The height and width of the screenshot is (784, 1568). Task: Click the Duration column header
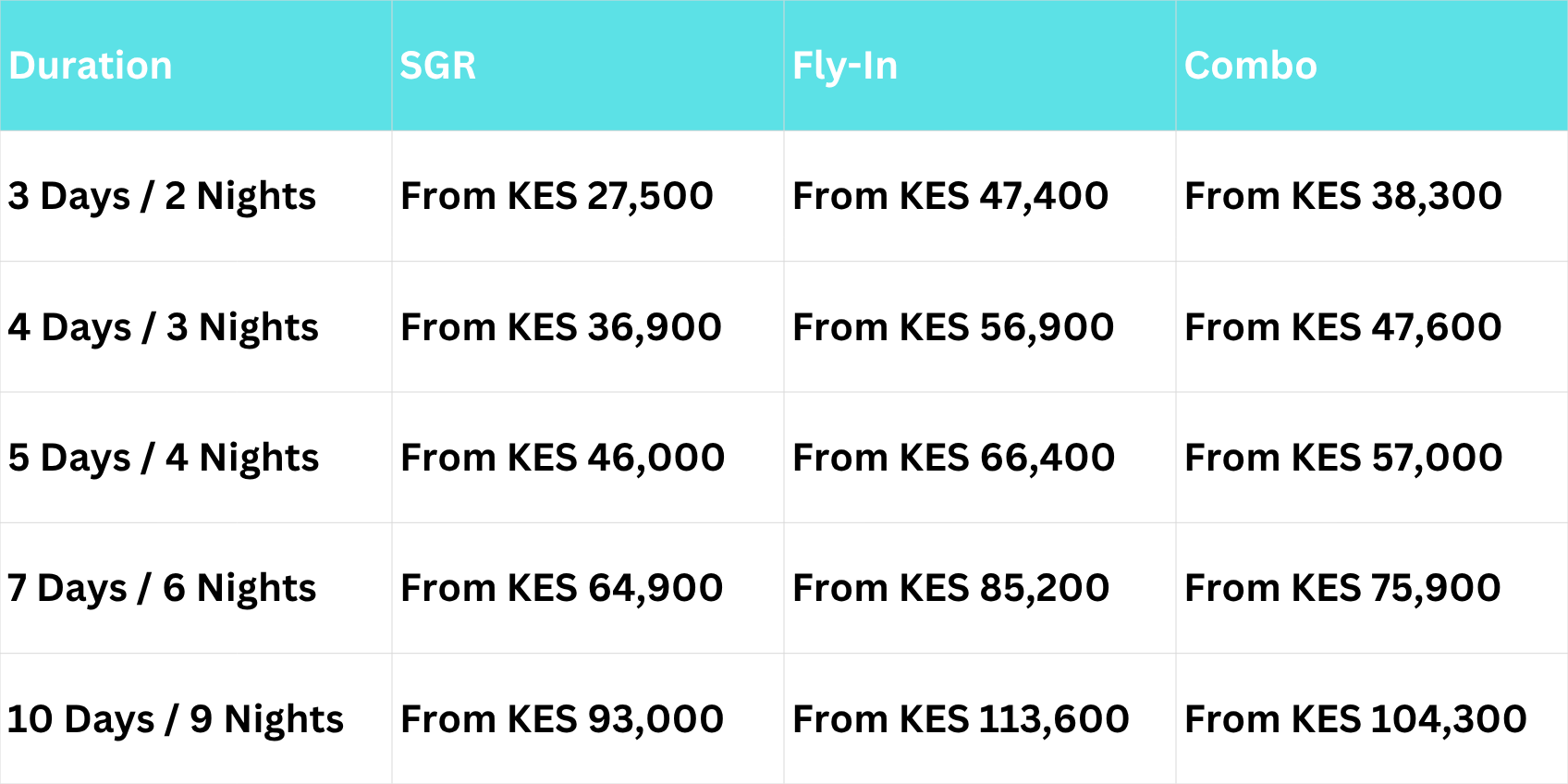tap(91, 66)
